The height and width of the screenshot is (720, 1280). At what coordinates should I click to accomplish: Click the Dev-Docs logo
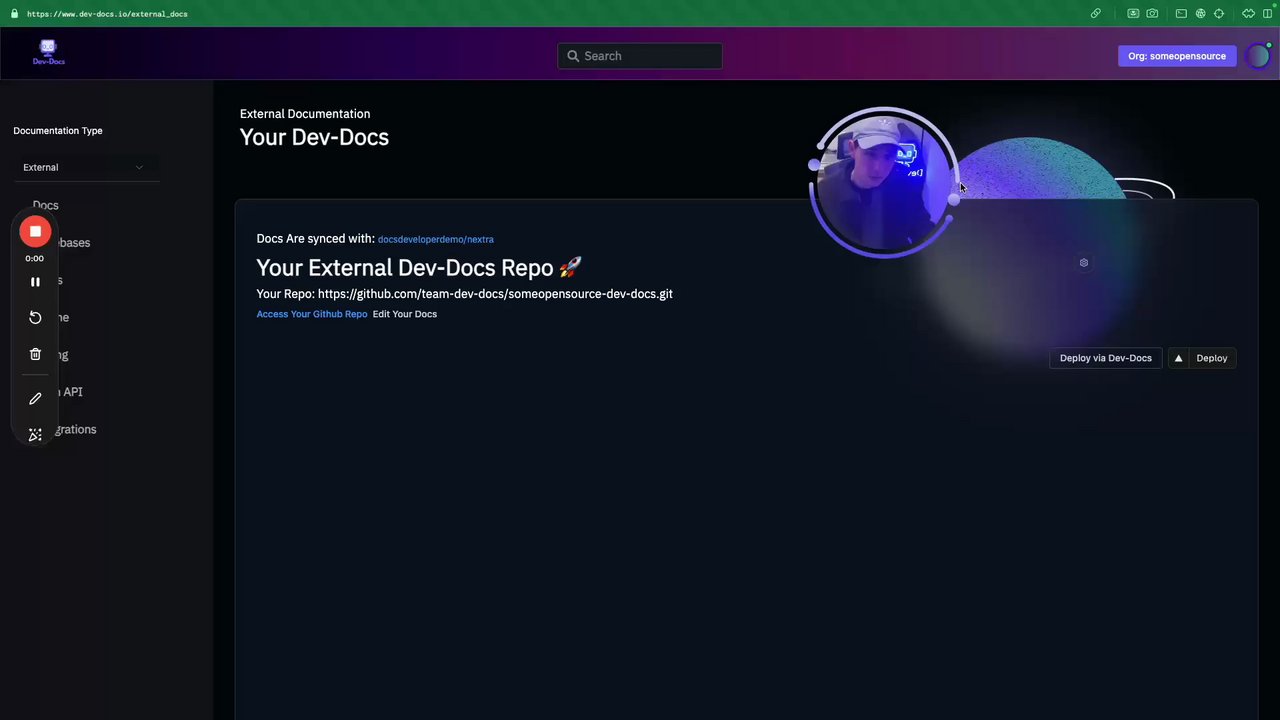(x=48, y=53)
